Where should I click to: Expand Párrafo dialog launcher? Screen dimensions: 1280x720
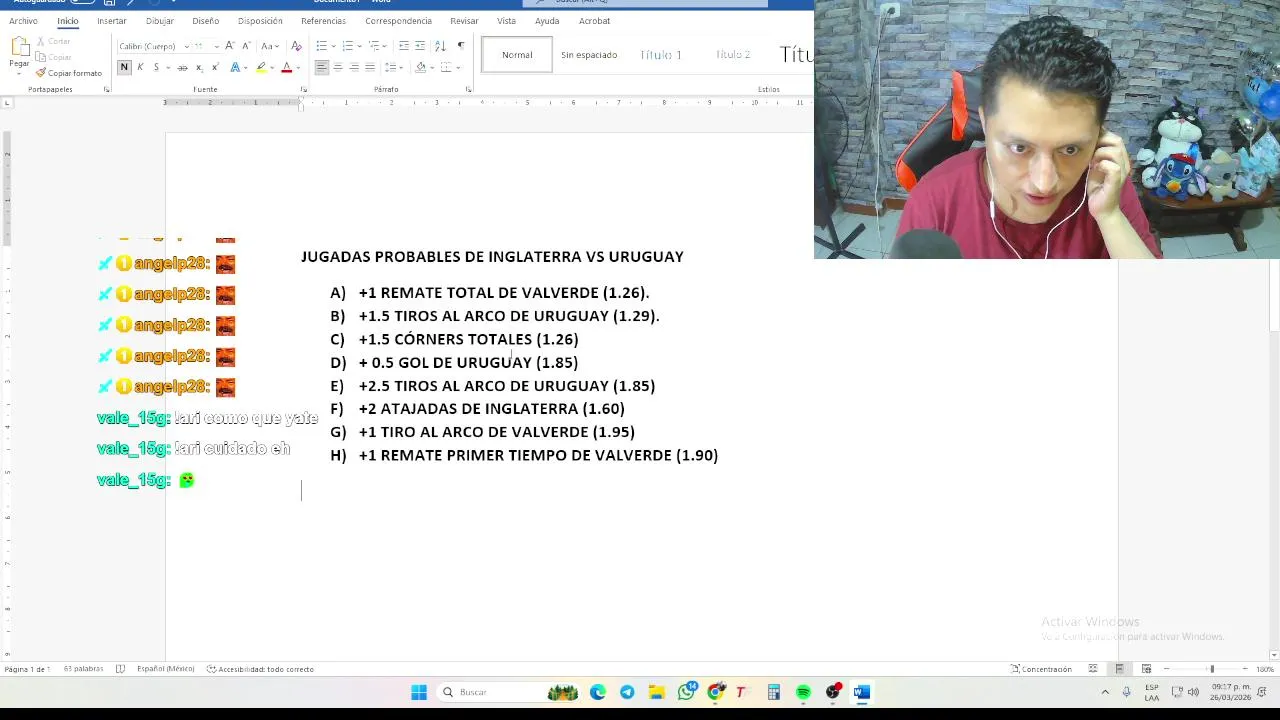coord(468,90)
